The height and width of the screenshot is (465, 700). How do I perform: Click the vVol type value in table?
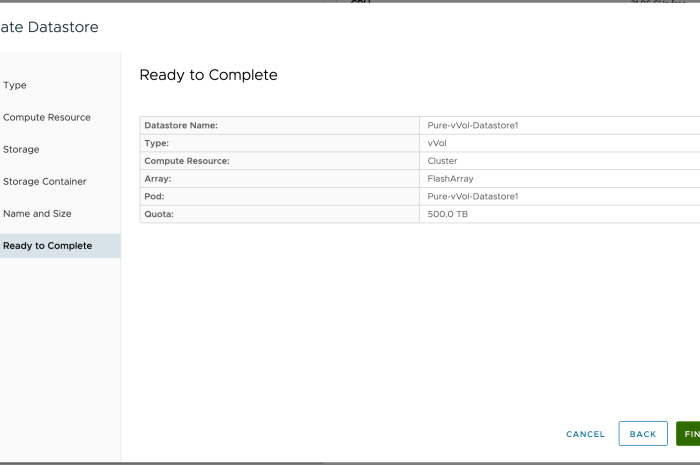click(437, 143)
